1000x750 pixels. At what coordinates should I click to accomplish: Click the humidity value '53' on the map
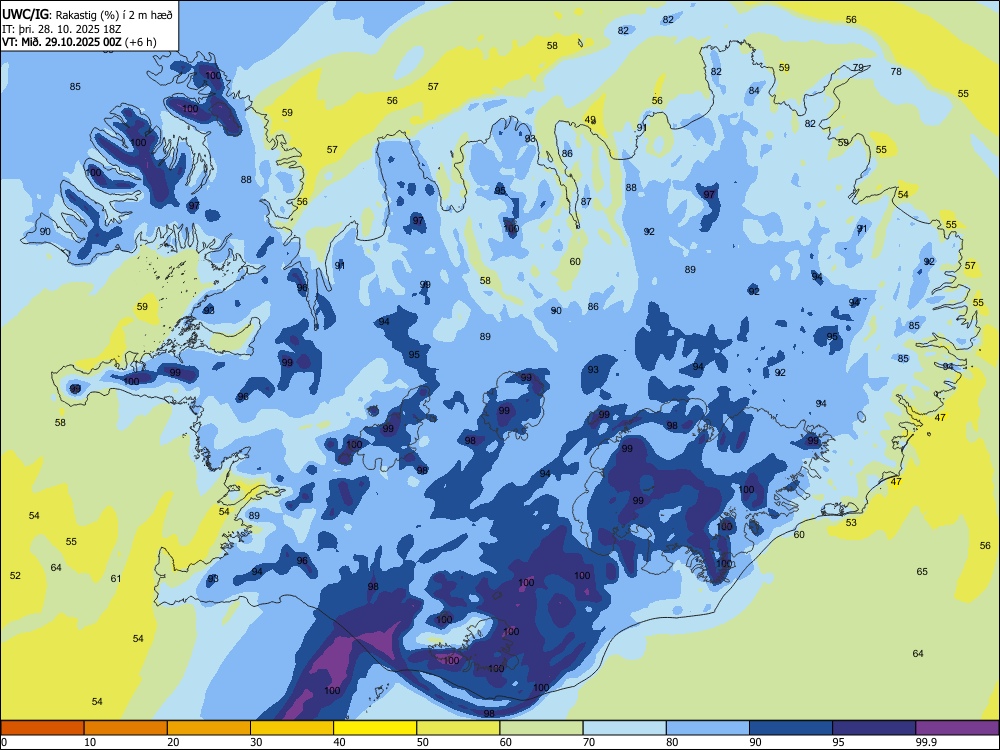(851, 522)
